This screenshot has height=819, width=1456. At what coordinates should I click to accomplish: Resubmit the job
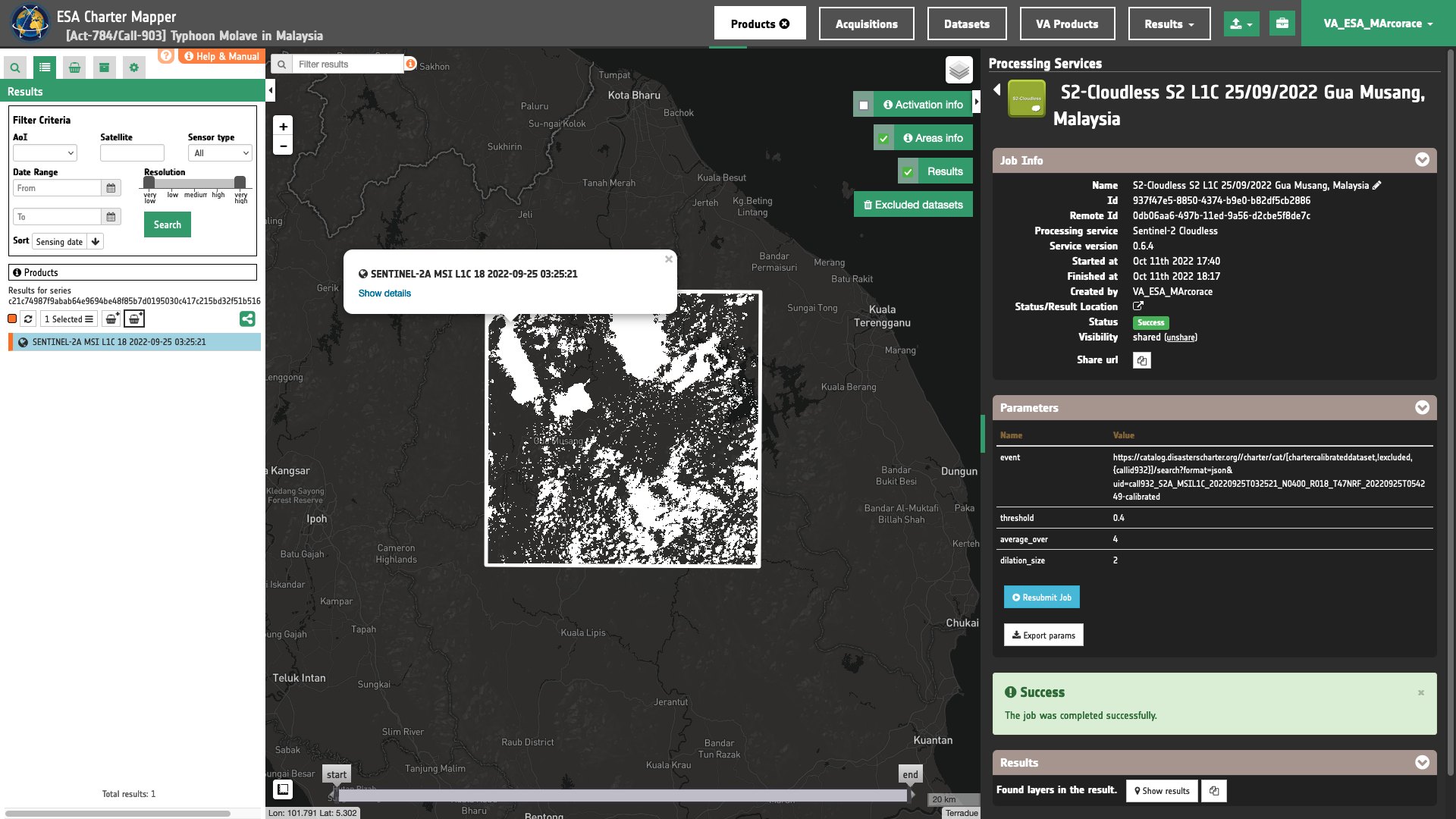tap(1042, 598)
